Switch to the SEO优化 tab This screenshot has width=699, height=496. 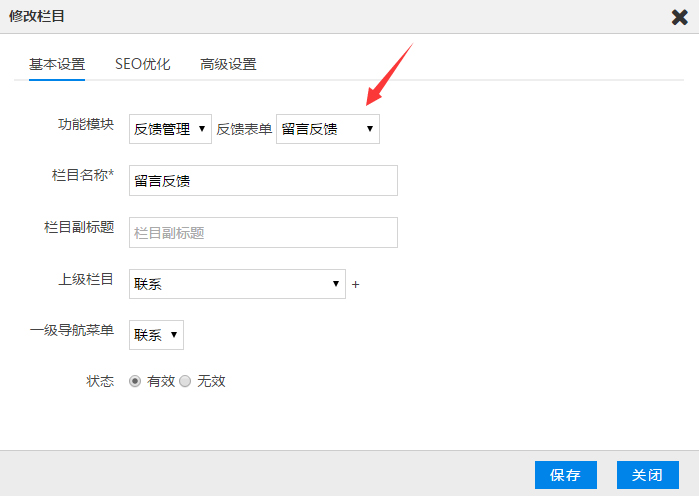tap(142, 64)
